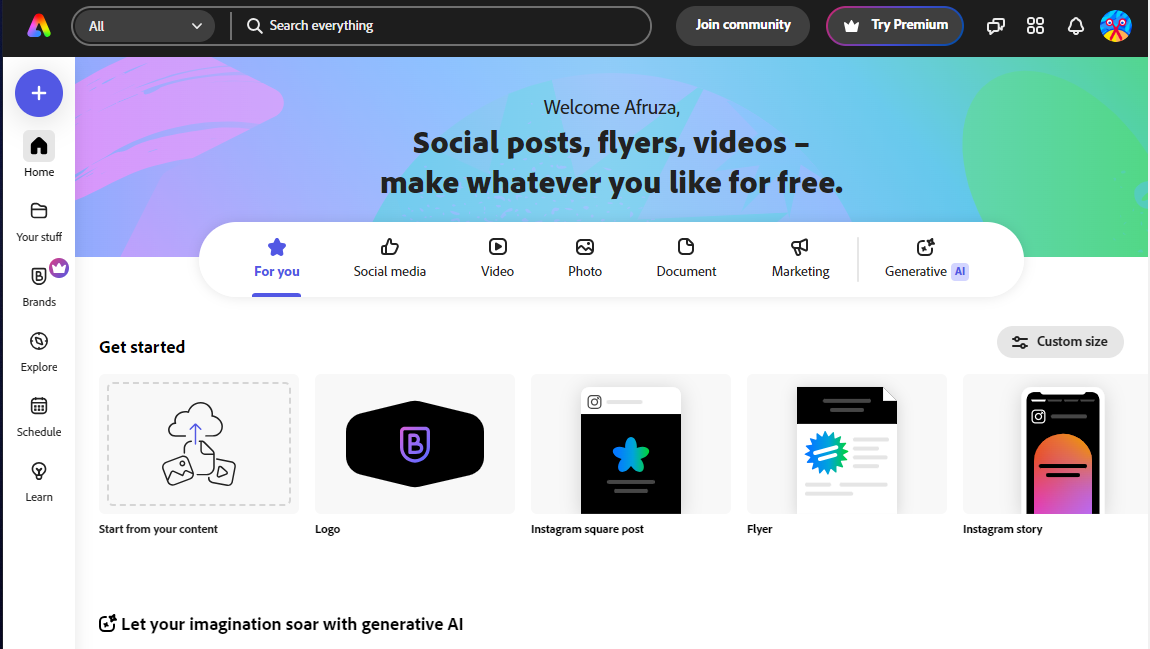1150x649 pixels.
Task: Open the All search filter dropdown
Action: click(144, 26)
